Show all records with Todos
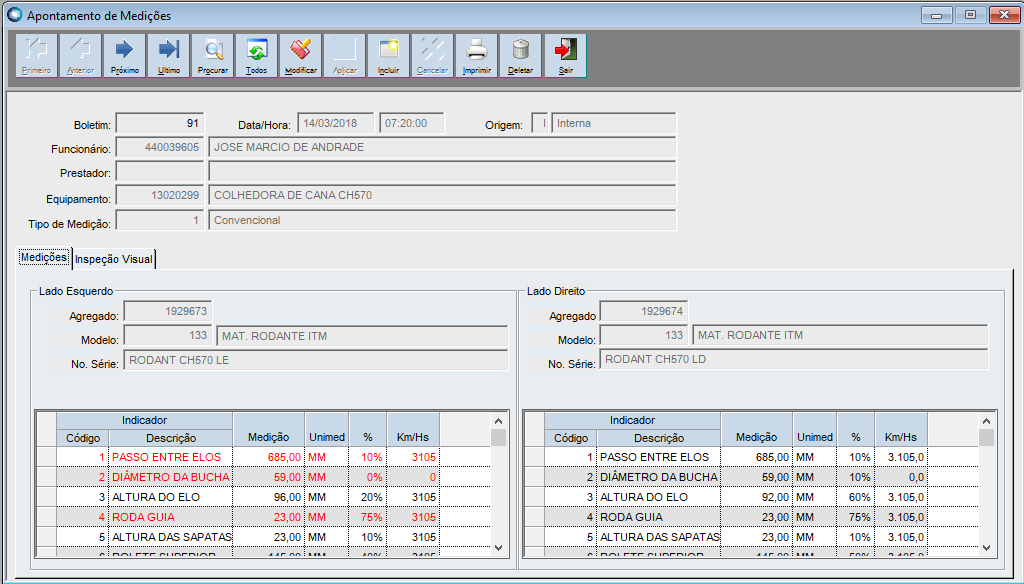This screenshot has height=584, width=1024. coord(257,56)
